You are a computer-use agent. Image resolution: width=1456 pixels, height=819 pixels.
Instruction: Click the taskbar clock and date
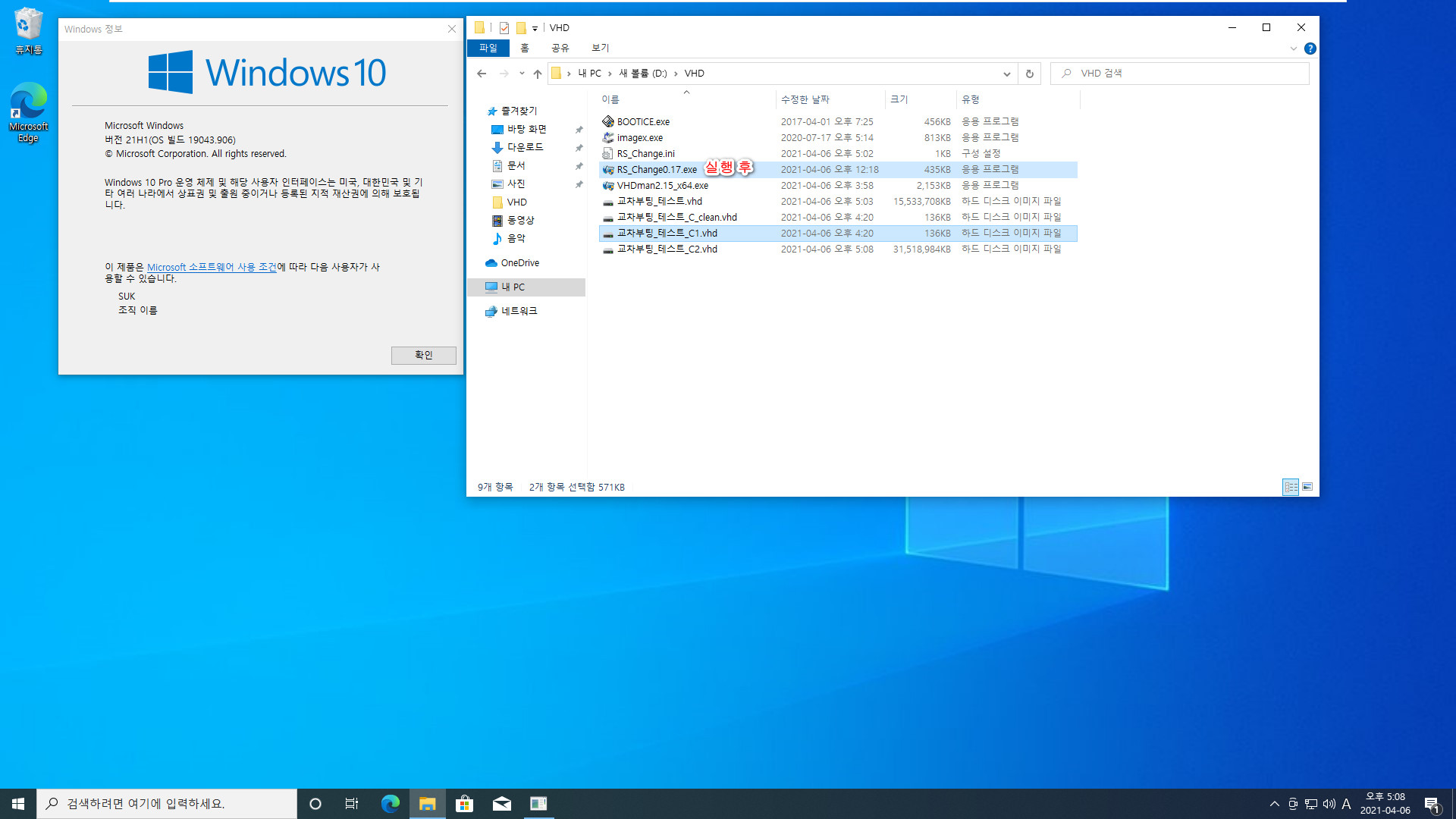pyautogui.click(x=1385, y=804)
